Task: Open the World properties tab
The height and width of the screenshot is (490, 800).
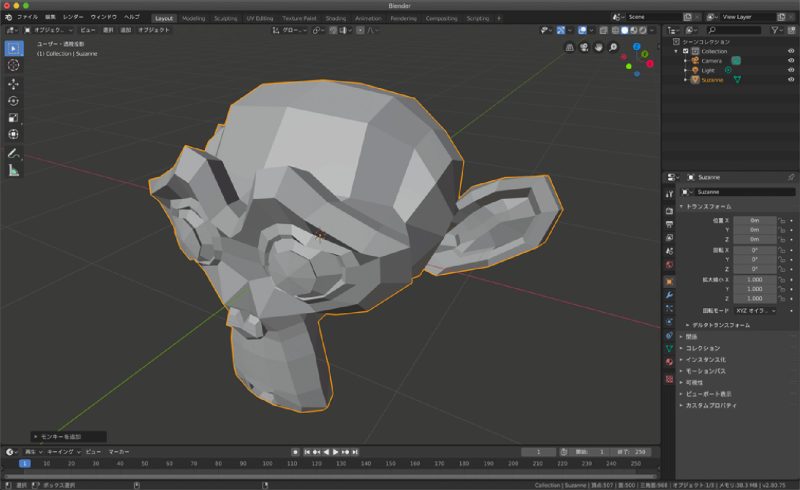Action: pyautogui.click(x=669, y=264)
